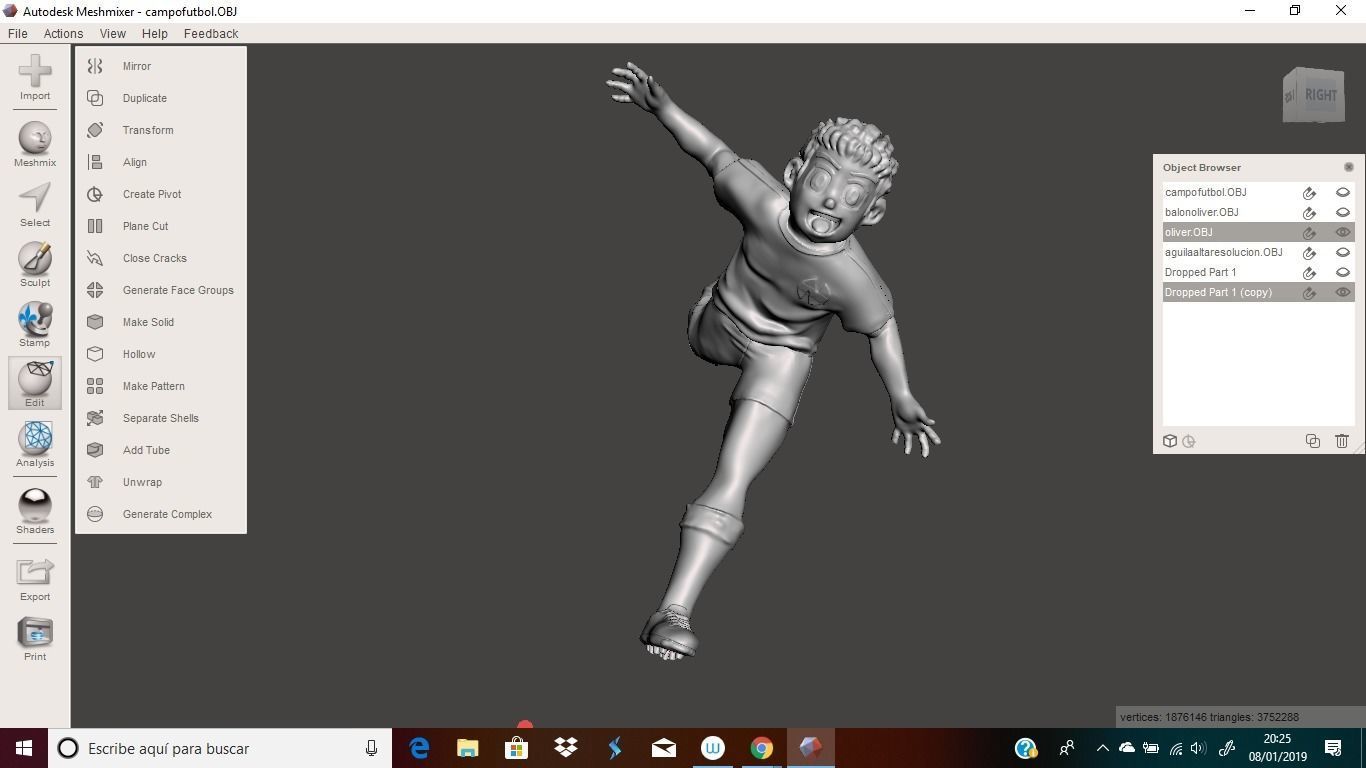This screenshot has width=1366, height=768.
Task: Select balonoliver.OBJ in Object Browser
Action: click(1258, 212)
